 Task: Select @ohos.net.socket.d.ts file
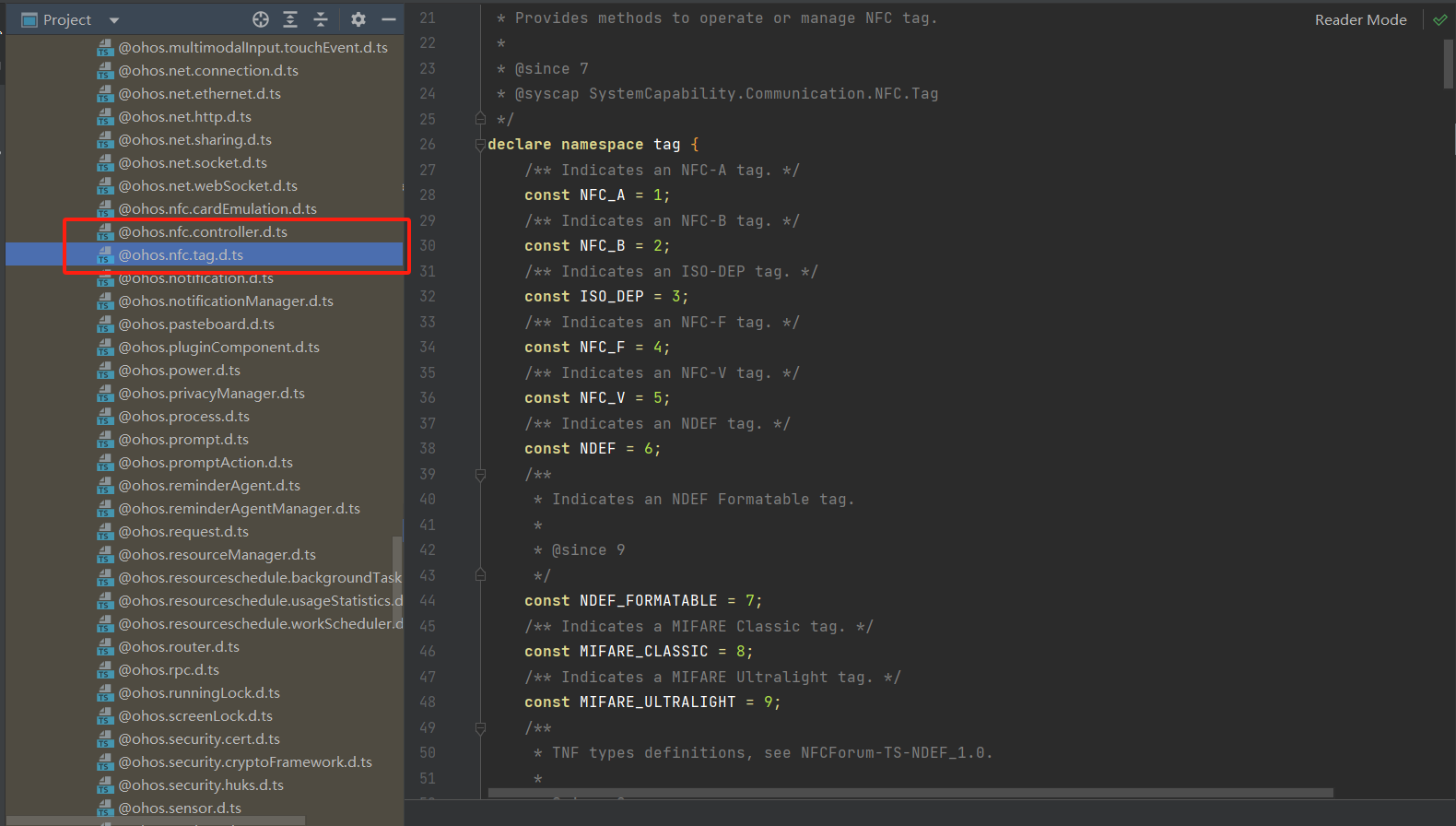click(x=193, y=162)
